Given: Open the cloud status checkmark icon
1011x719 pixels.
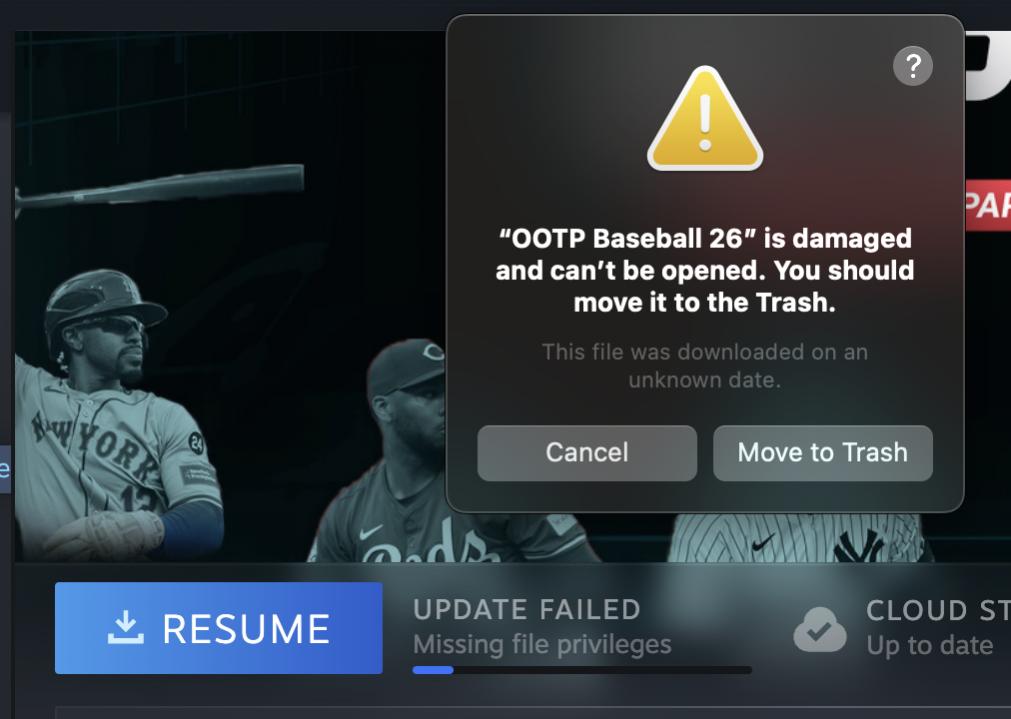Looking at the screenshot, I should click(x=820, y=629).
